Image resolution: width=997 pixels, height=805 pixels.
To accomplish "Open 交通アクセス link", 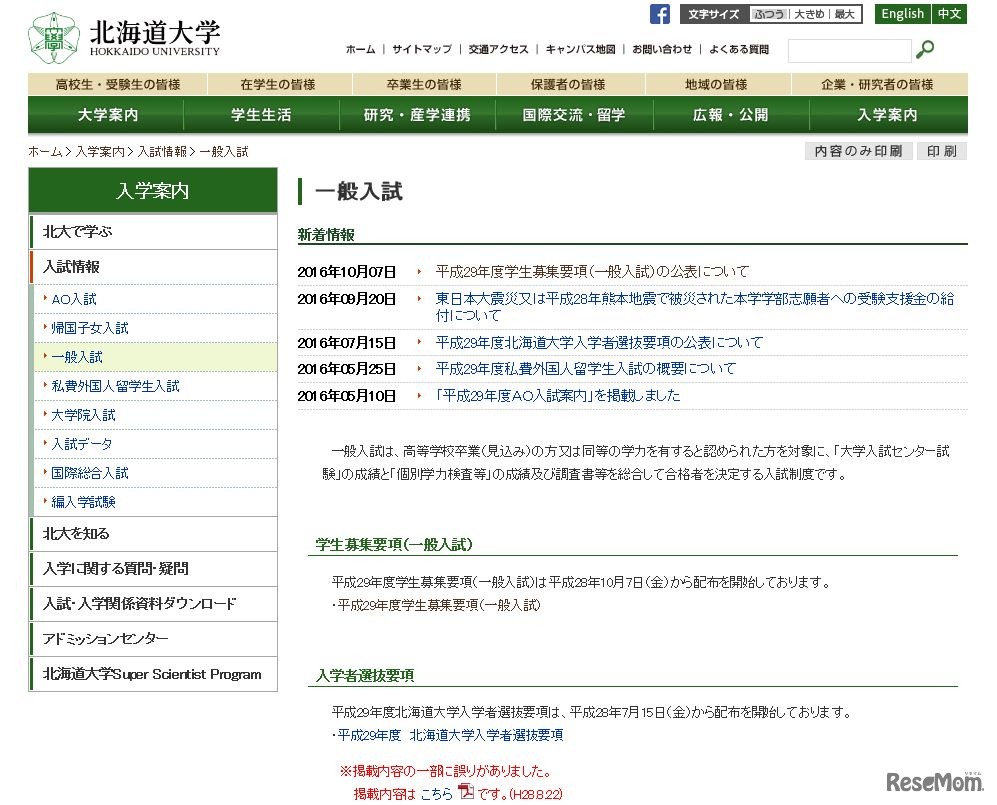I will coord(498,49).
